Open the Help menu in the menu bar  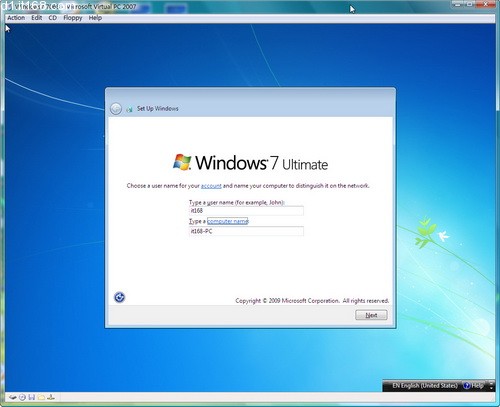click(x=95, y=18)
